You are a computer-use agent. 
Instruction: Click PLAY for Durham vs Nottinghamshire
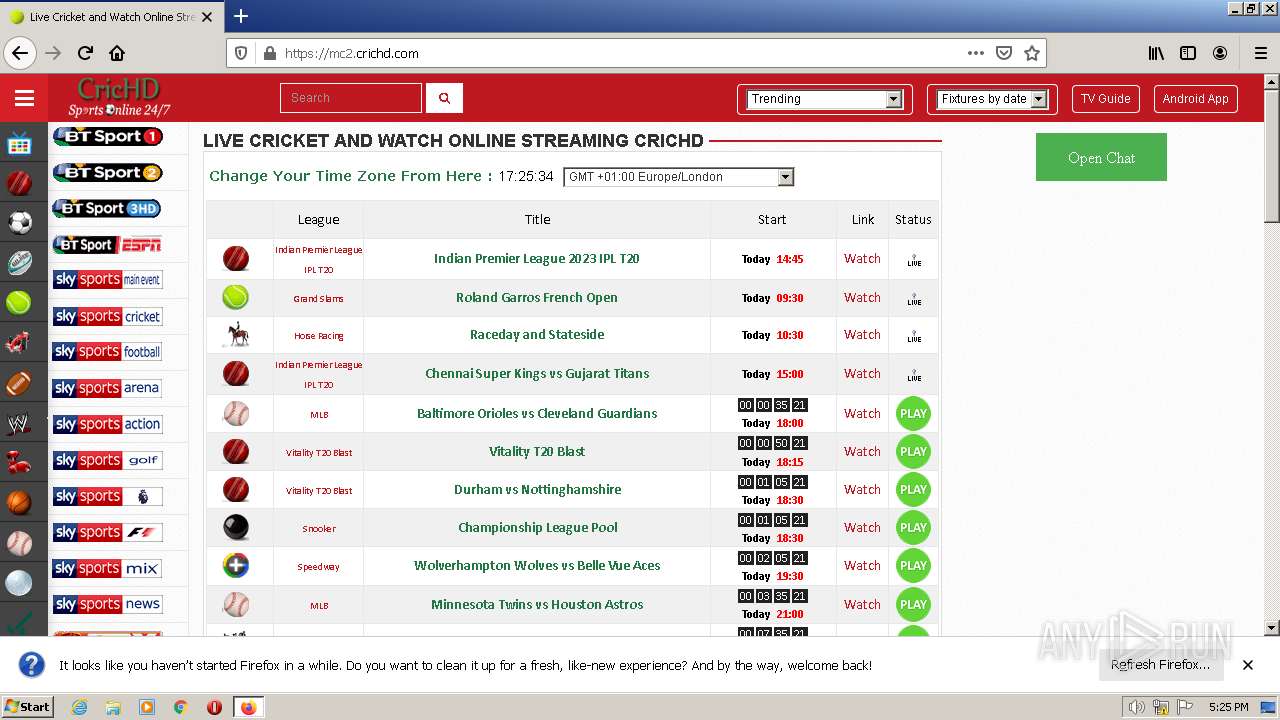tap(913, 489)
